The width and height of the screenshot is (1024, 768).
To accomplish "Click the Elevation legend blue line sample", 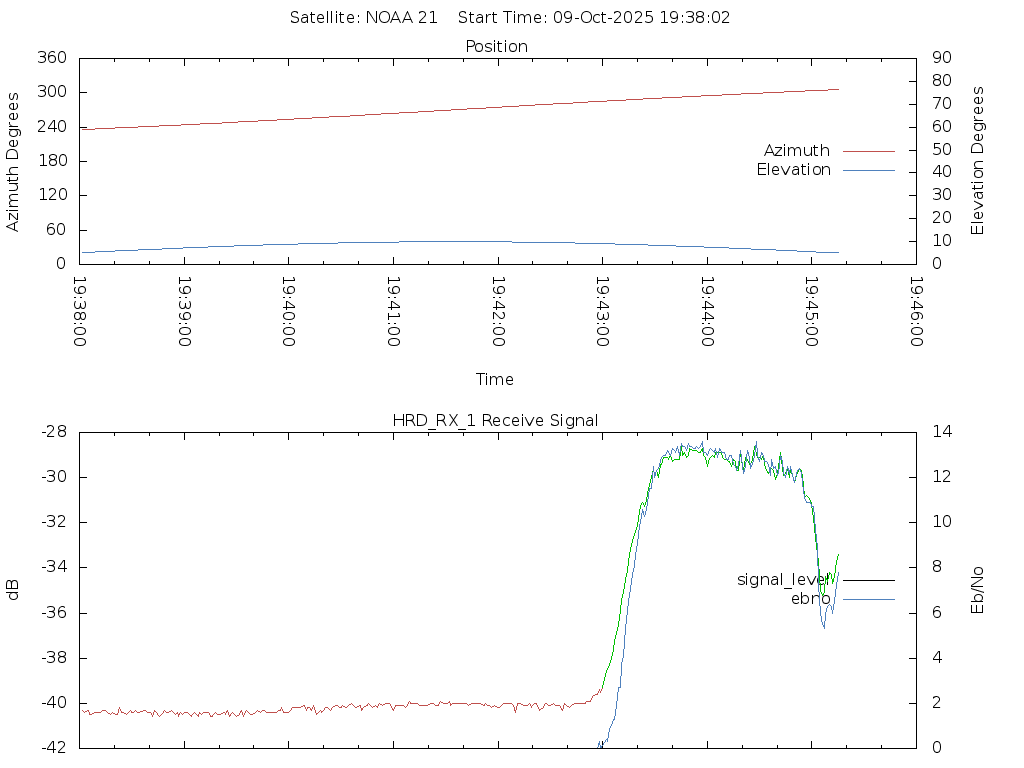I will (868, 170).
